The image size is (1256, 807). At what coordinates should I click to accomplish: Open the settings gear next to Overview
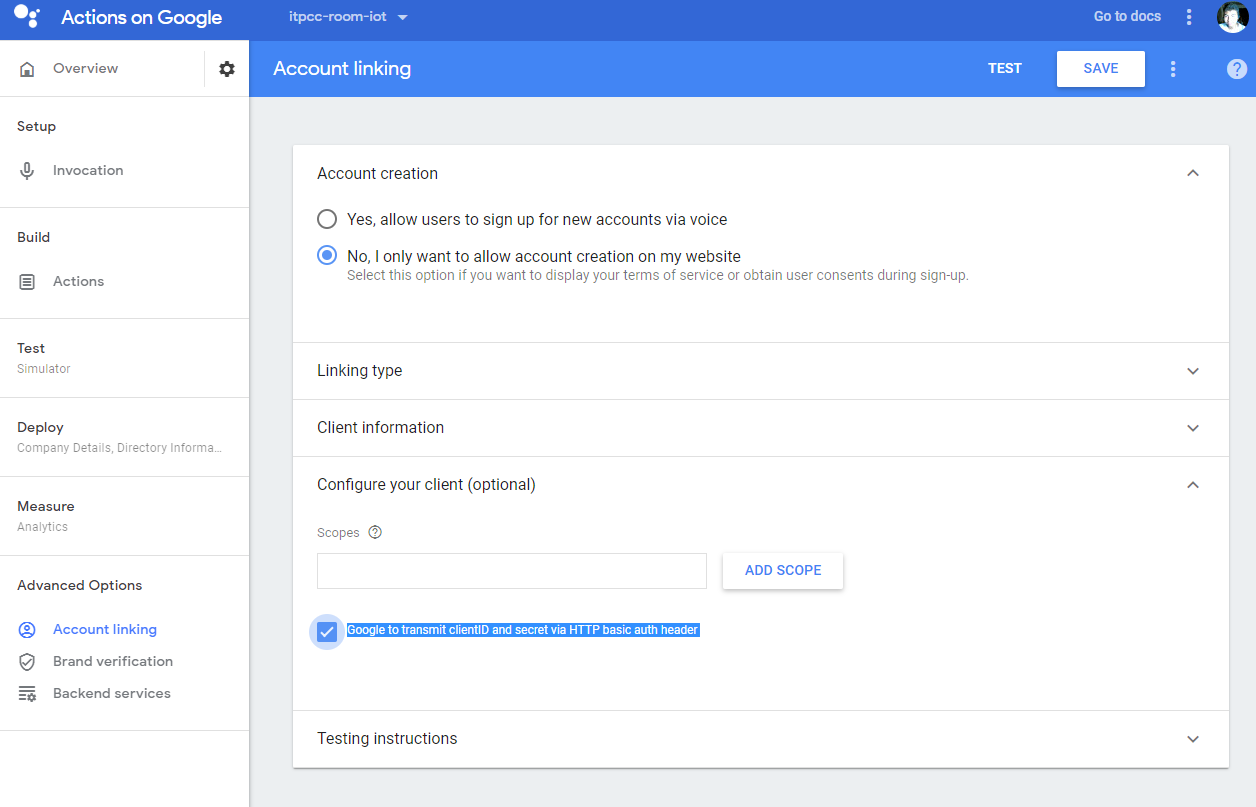point(227,69)
